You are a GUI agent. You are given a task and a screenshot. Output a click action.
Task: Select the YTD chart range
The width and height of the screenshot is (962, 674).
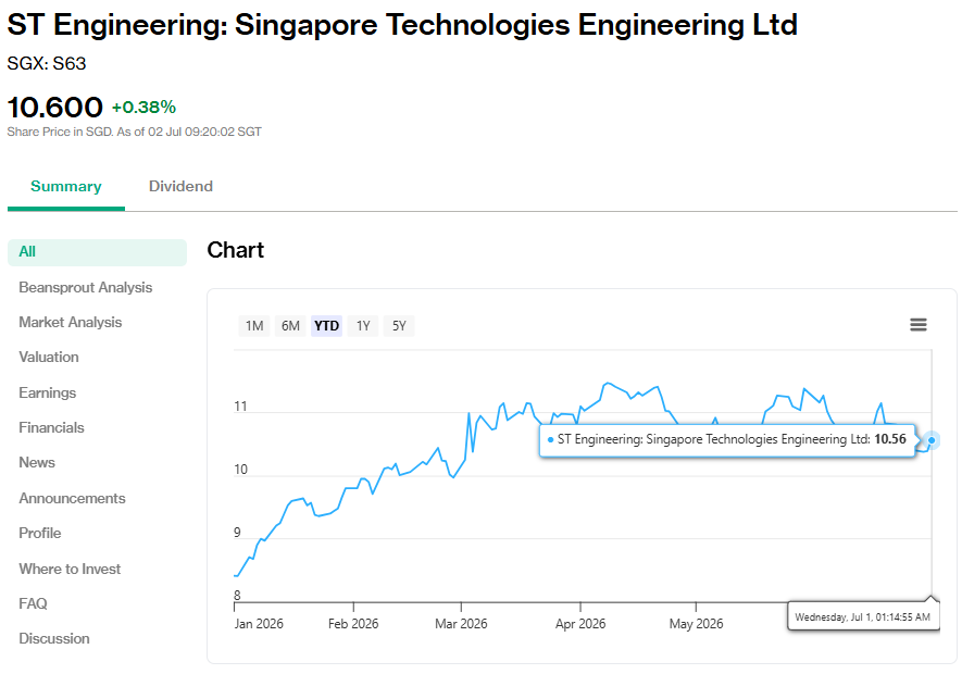[326, 326]
